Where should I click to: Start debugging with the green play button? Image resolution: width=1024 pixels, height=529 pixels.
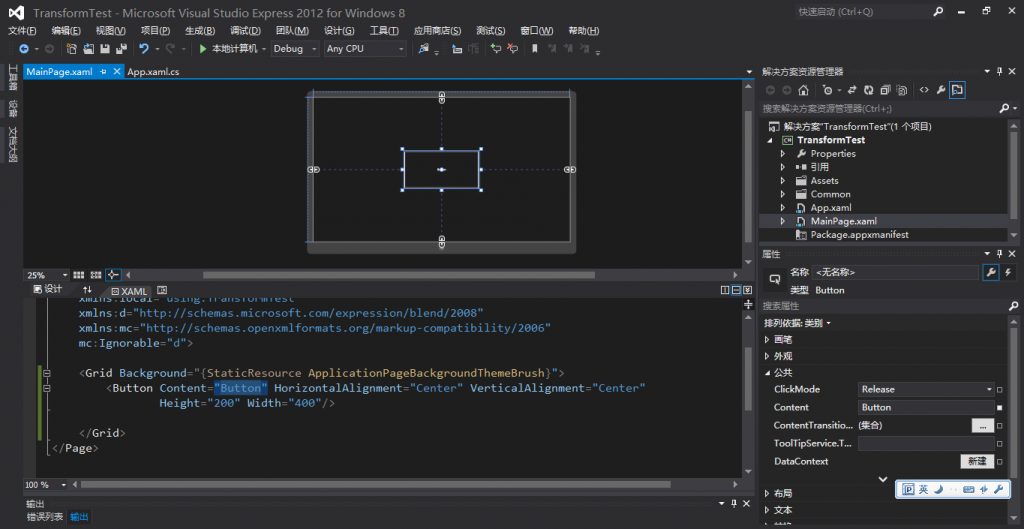(x=203, y=49)
